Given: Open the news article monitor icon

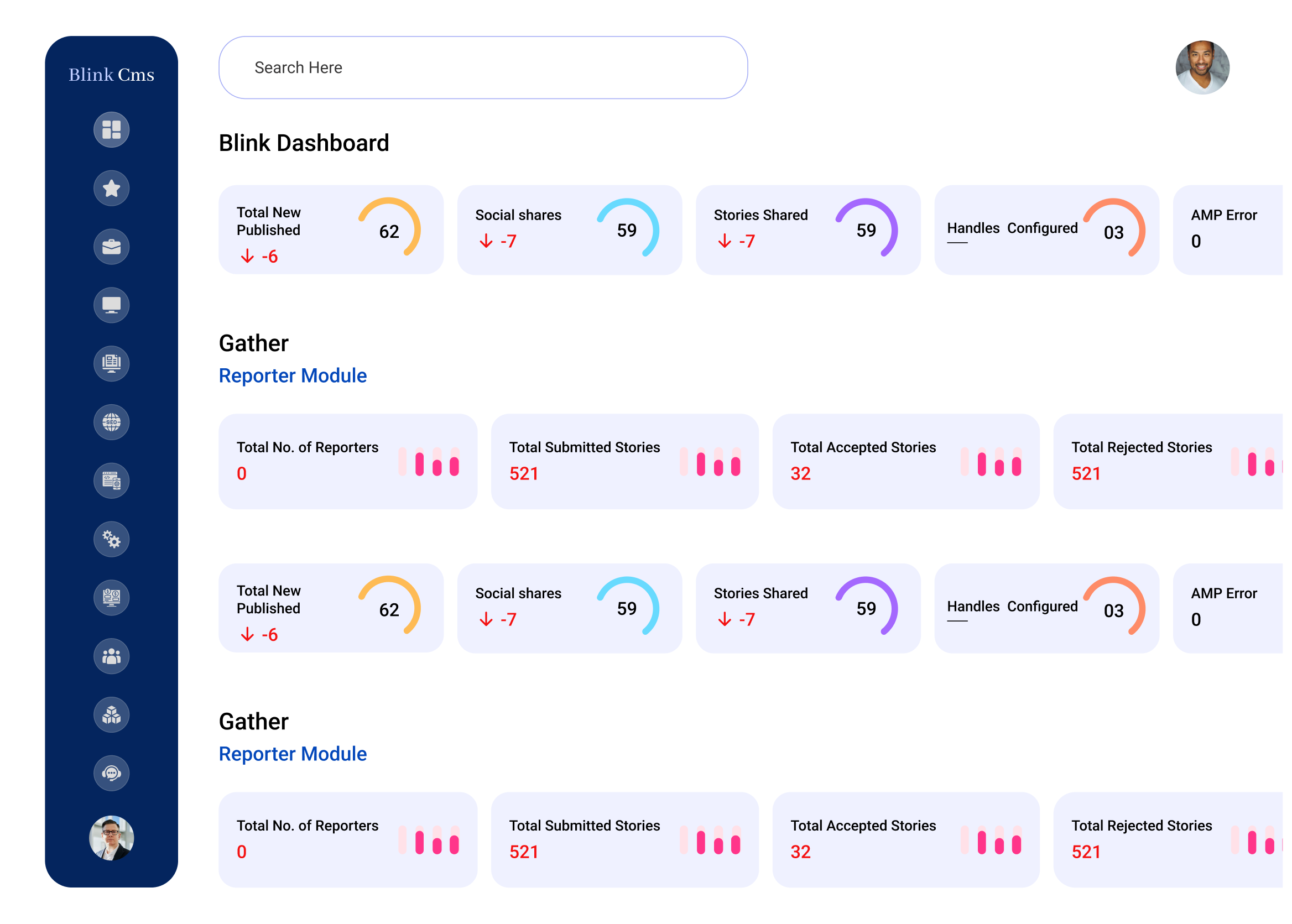Looking at the screenshot, I should [x=112, y=363].
